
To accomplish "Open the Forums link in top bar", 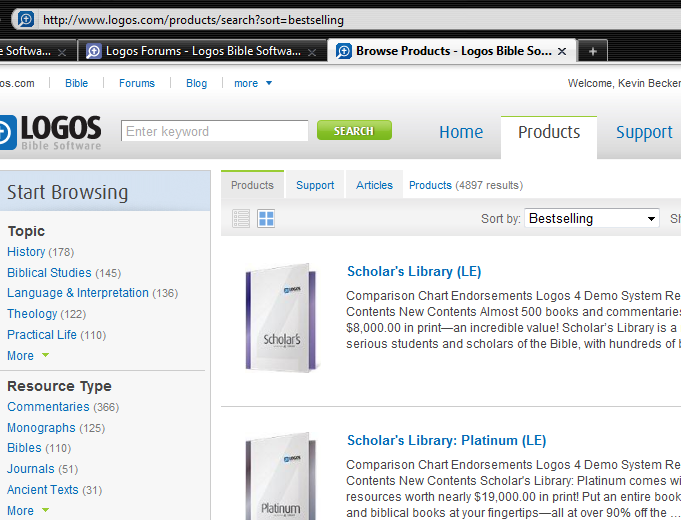I will click(x=137, y=83).
